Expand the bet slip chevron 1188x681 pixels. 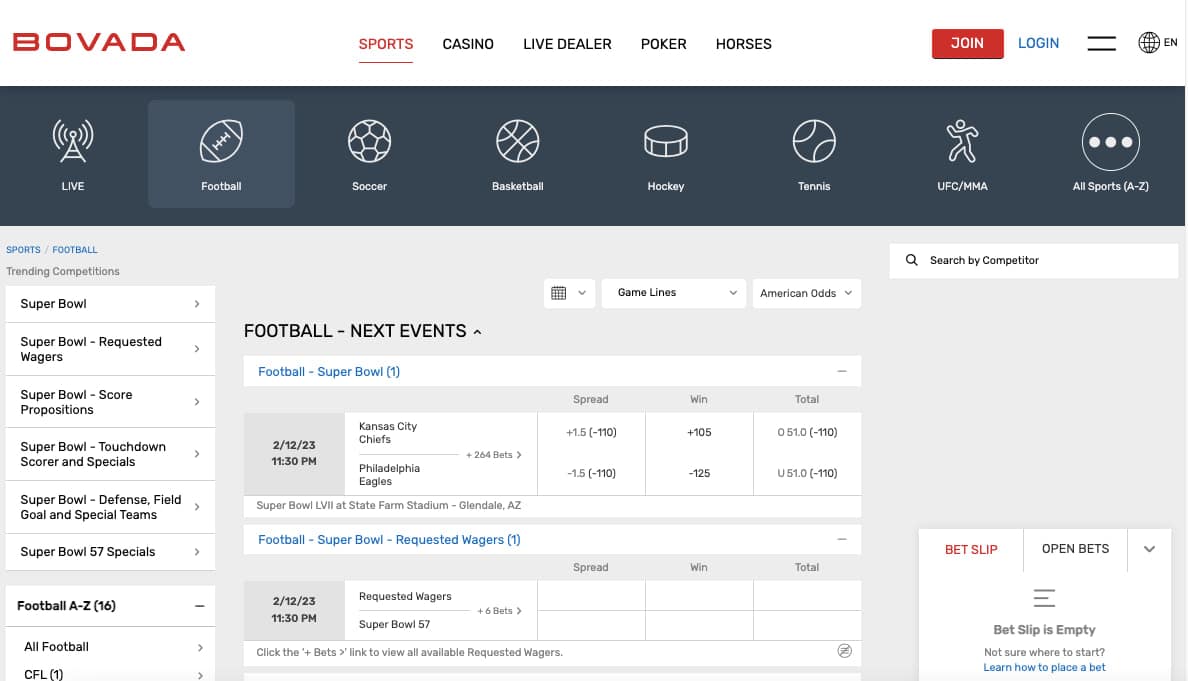click(1149, 549)
